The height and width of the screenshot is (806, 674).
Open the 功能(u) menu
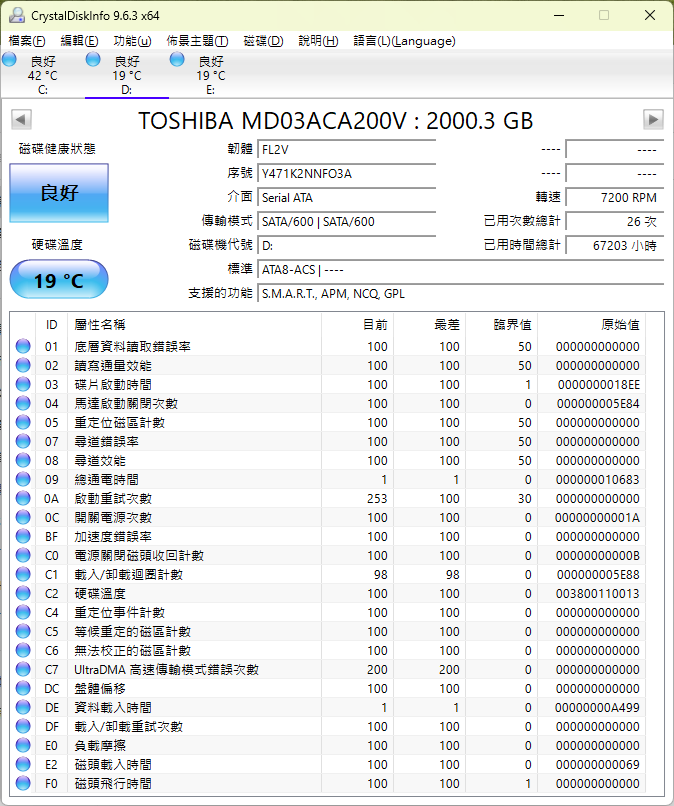132,41
